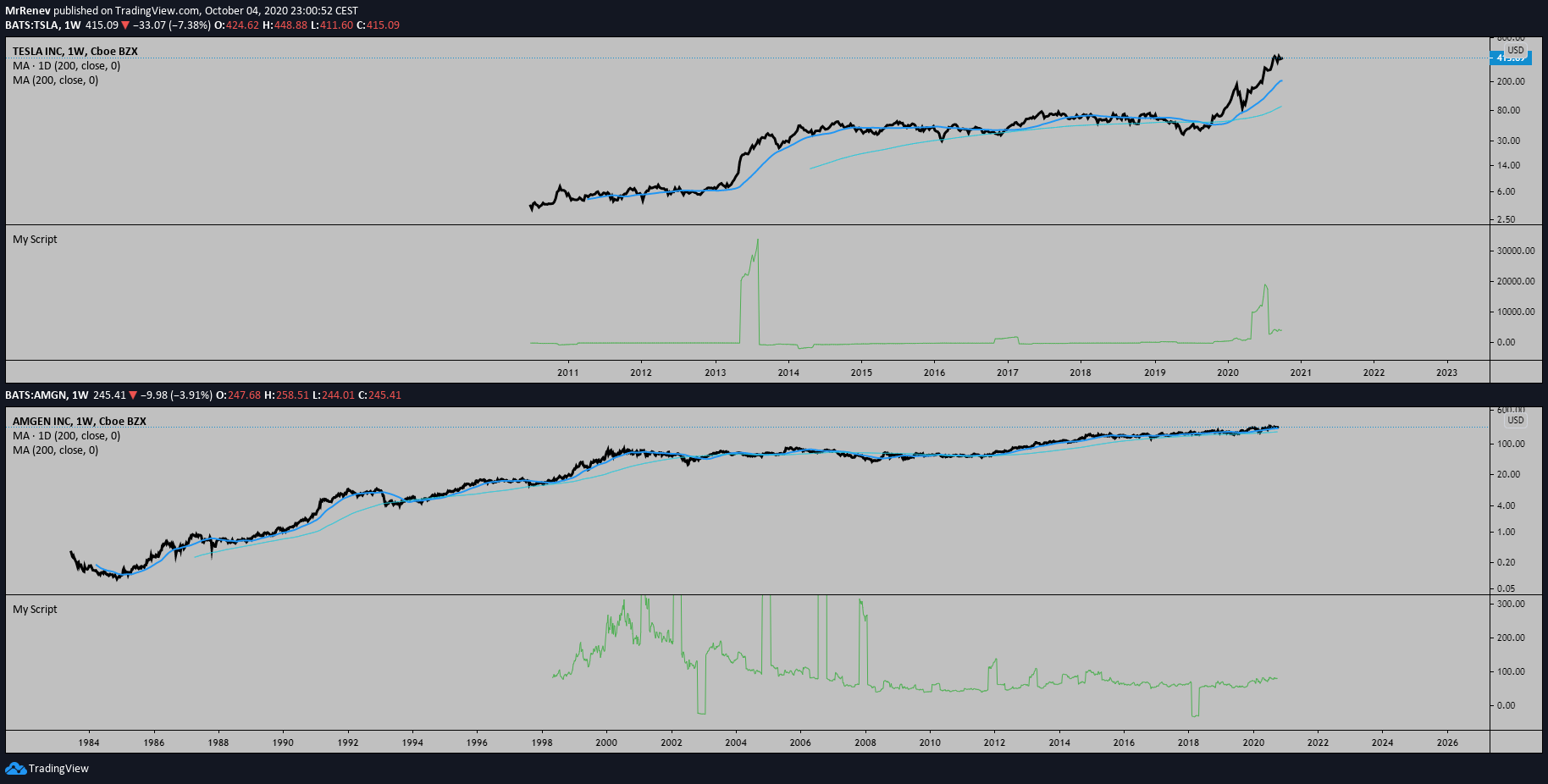
Task: Select MA (200, close, 0) in Amgen chart
Action: [x=56, y=450]
